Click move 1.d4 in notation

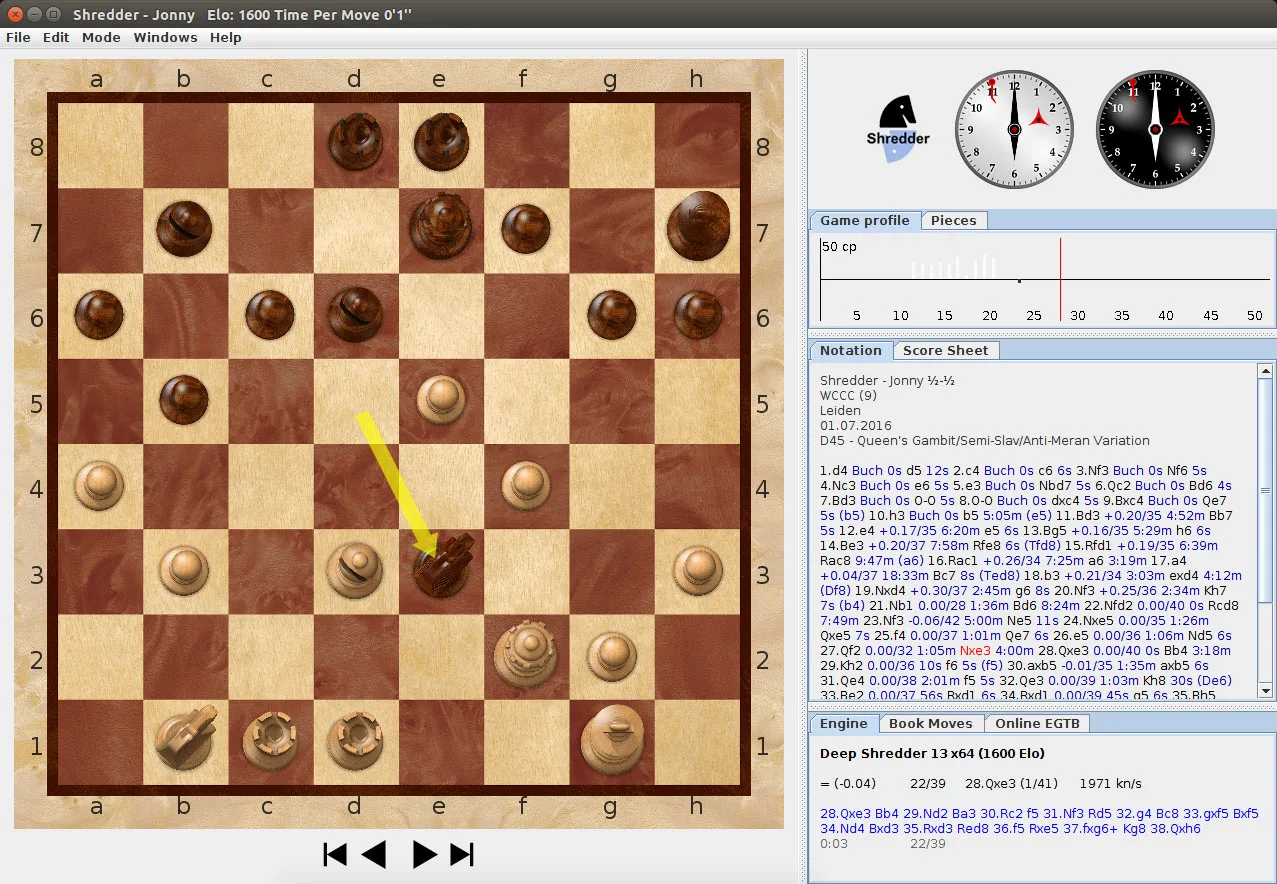(x=834, y=470)
